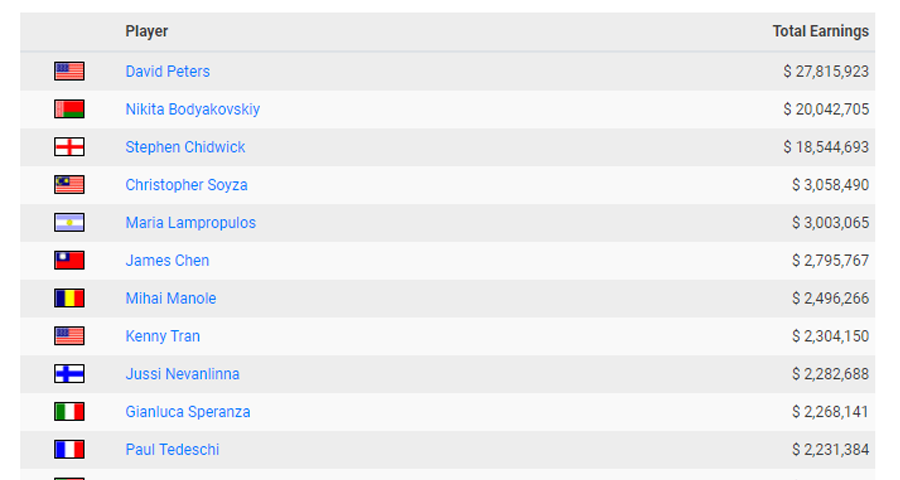Open Nikita Bodyakovskiy player link
Viewport: 900px width, 480px height.
tap(193, 109)
